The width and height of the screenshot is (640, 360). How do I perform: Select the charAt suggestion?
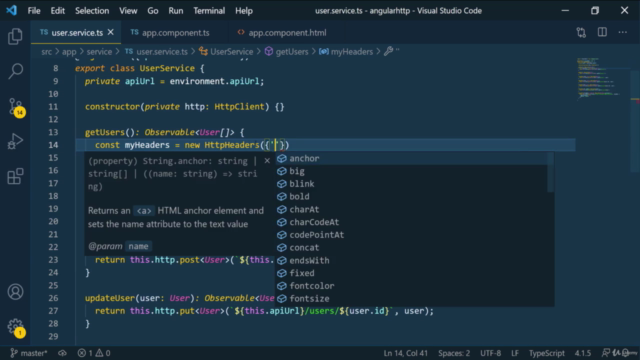411,209
